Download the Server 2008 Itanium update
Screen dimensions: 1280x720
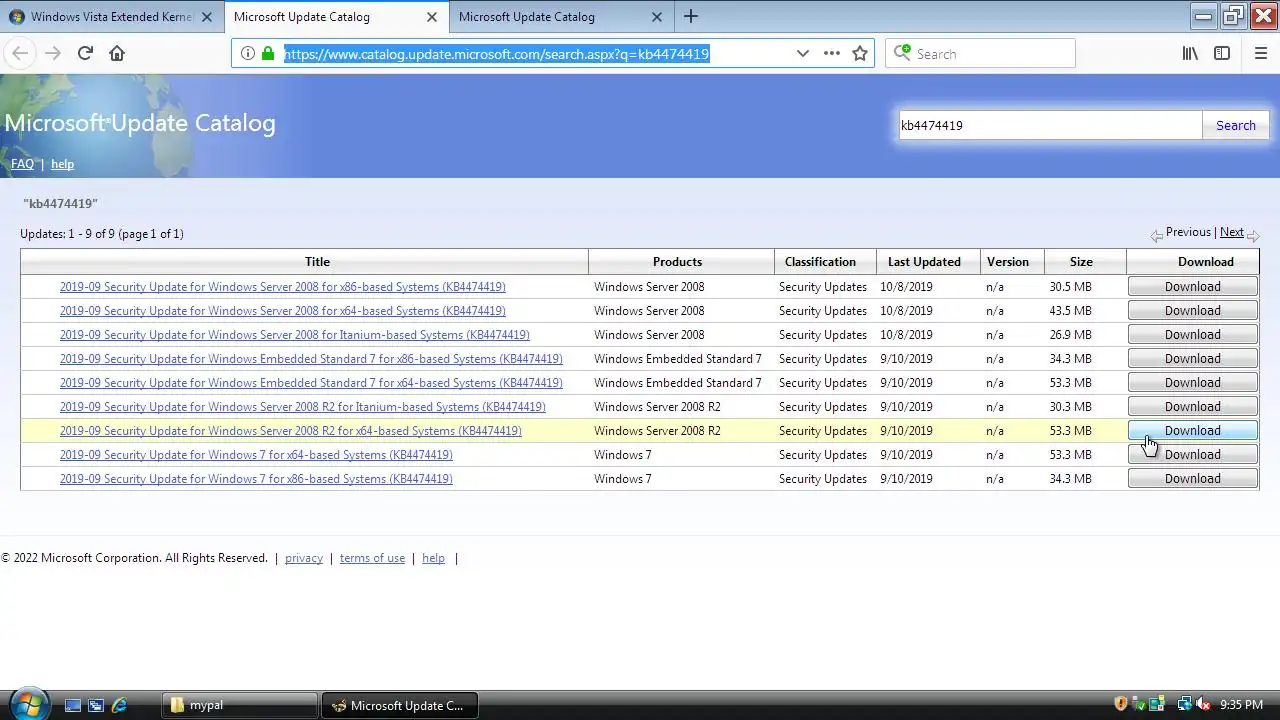(x=1192, y=335)
